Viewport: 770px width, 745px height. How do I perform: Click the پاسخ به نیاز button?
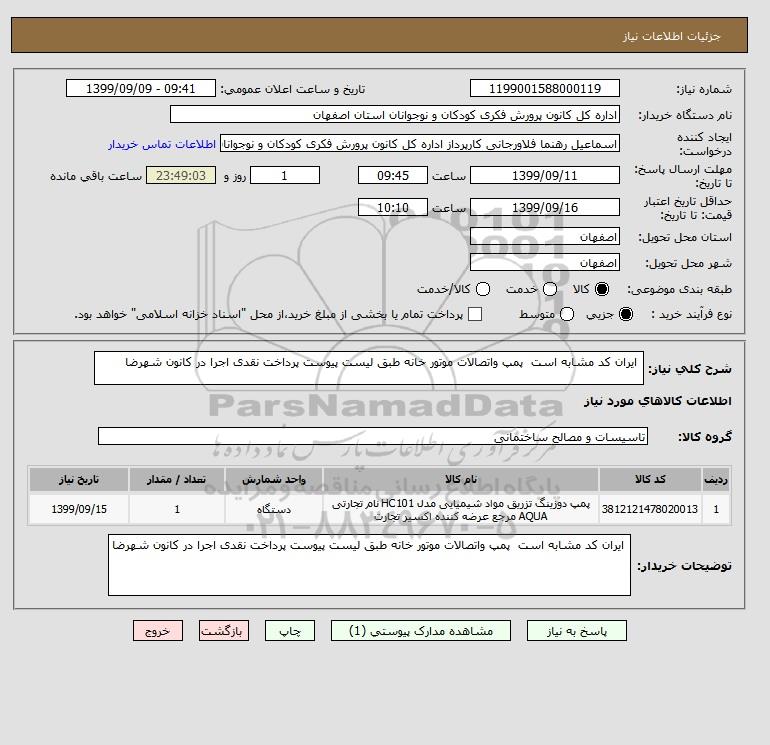click(577, 631)
